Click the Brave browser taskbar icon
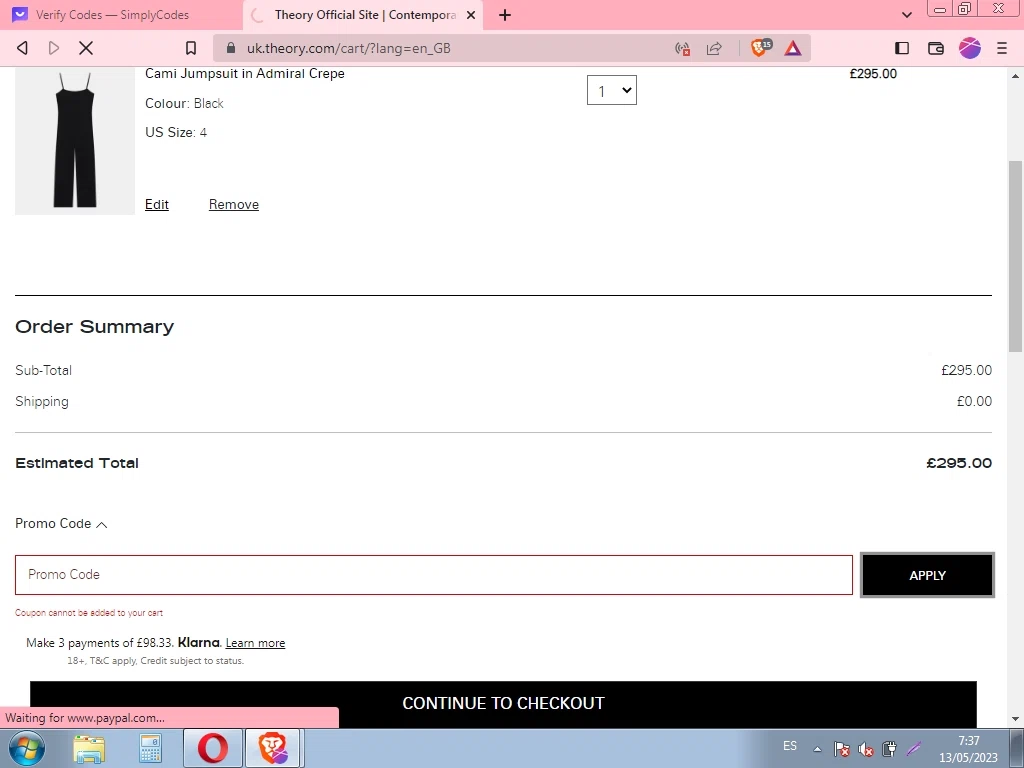 (x=272, y=748)
